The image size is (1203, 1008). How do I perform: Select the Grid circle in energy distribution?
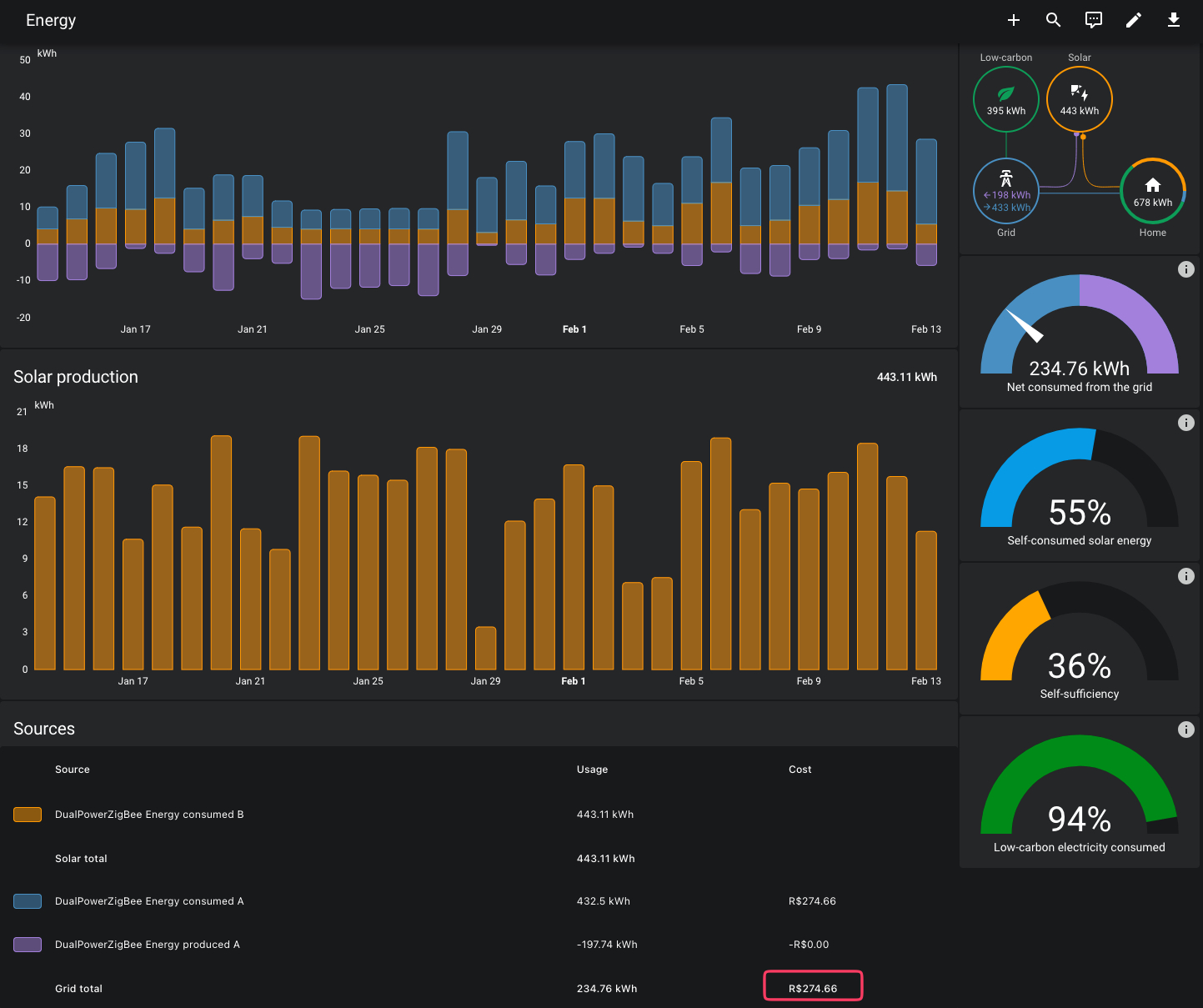[1006, 192]
